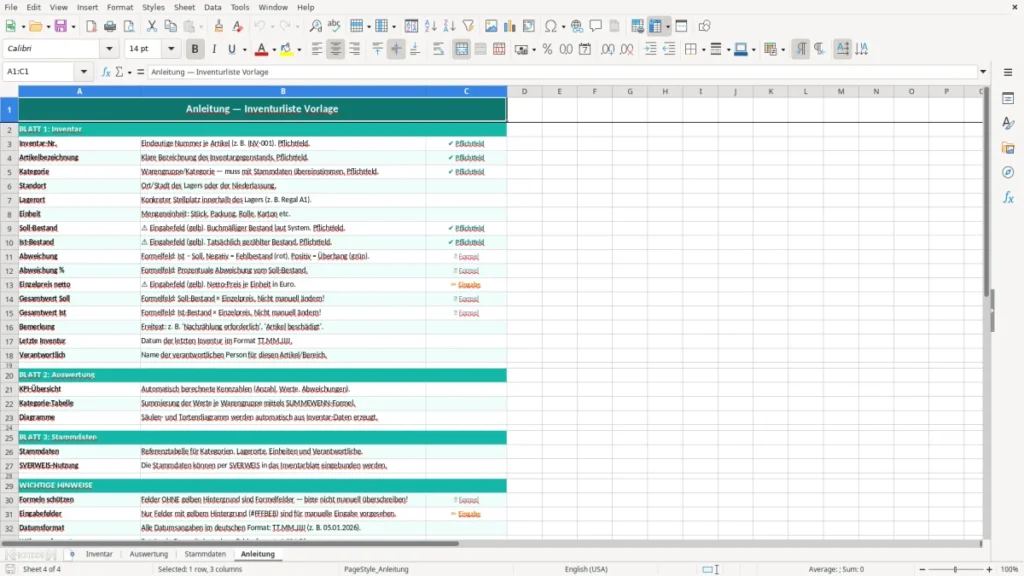The width and height of the screenshot is (1024, 576).
Task: Switch to the Inventar sheet tab
Action: pos(99,554)
